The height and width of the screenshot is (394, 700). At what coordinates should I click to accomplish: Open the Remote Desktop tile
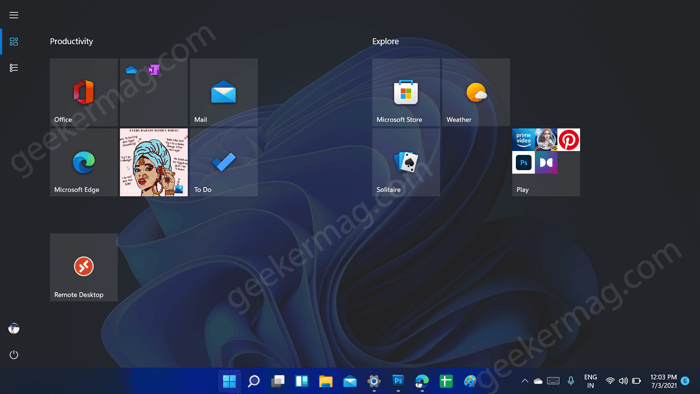click(x=84, y=267)
